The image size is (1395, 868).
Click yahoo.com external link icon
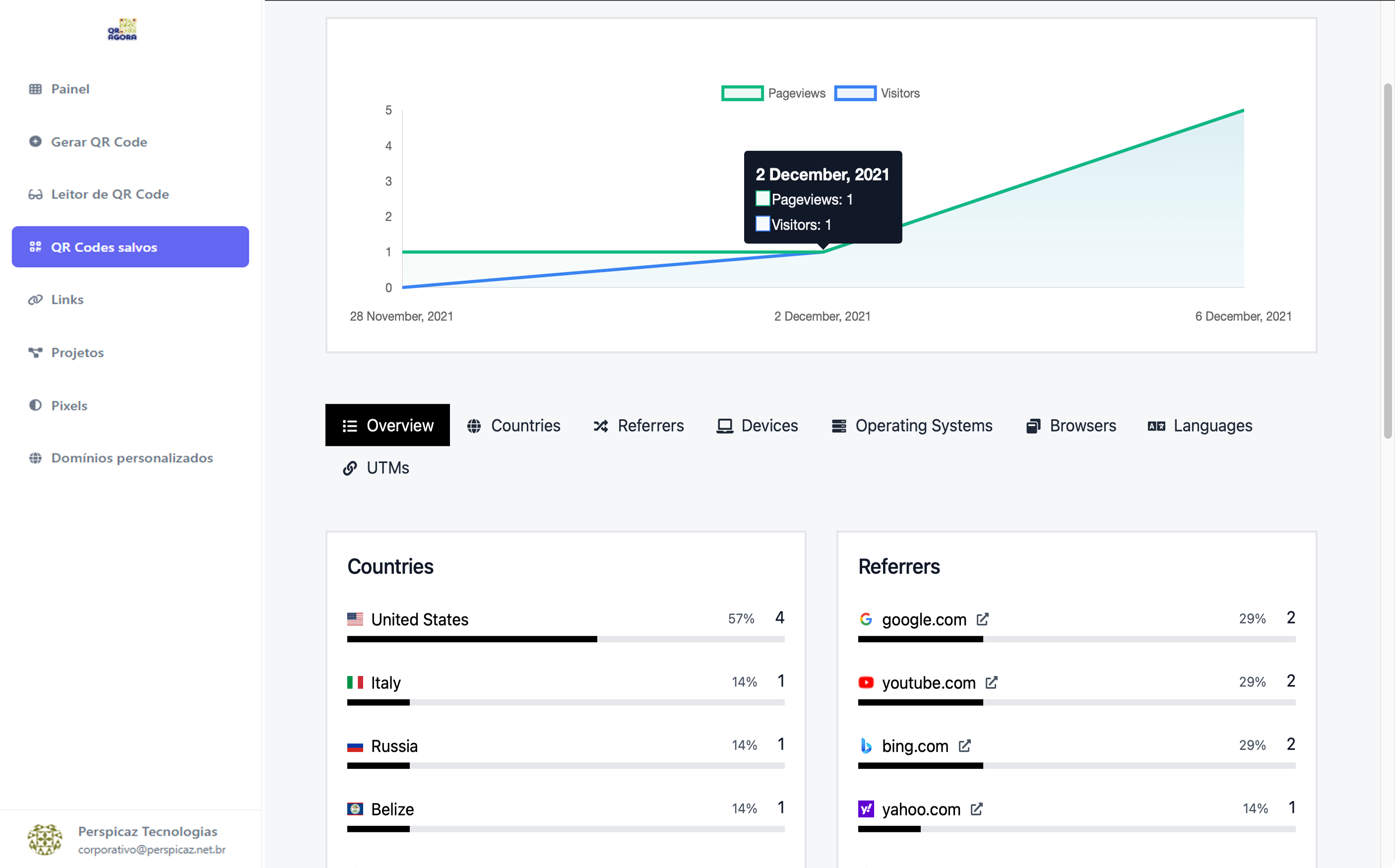(x=976, y=809)
